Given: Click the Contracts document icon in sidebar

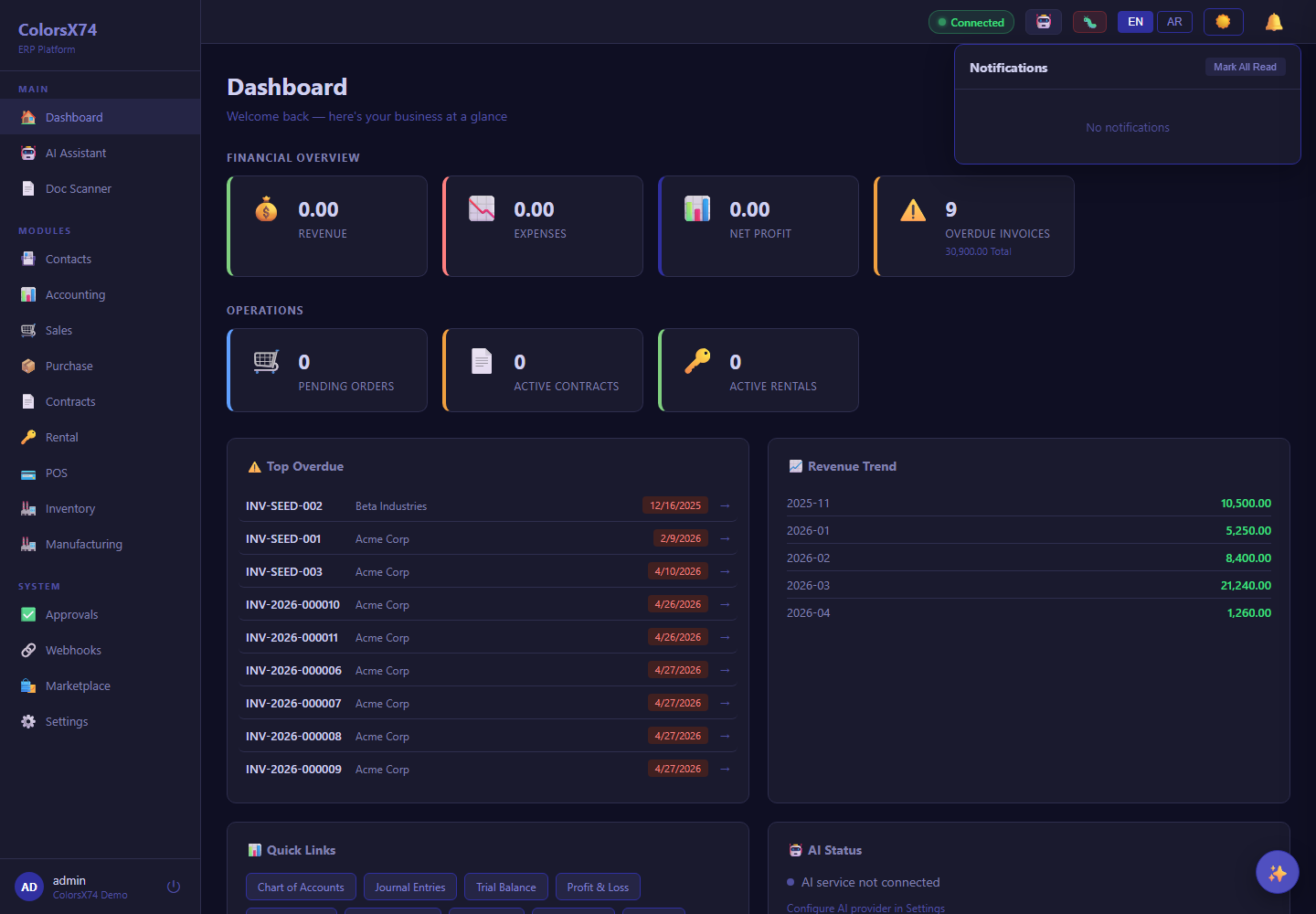Looking at the screenshot, I should coord(28,401).
